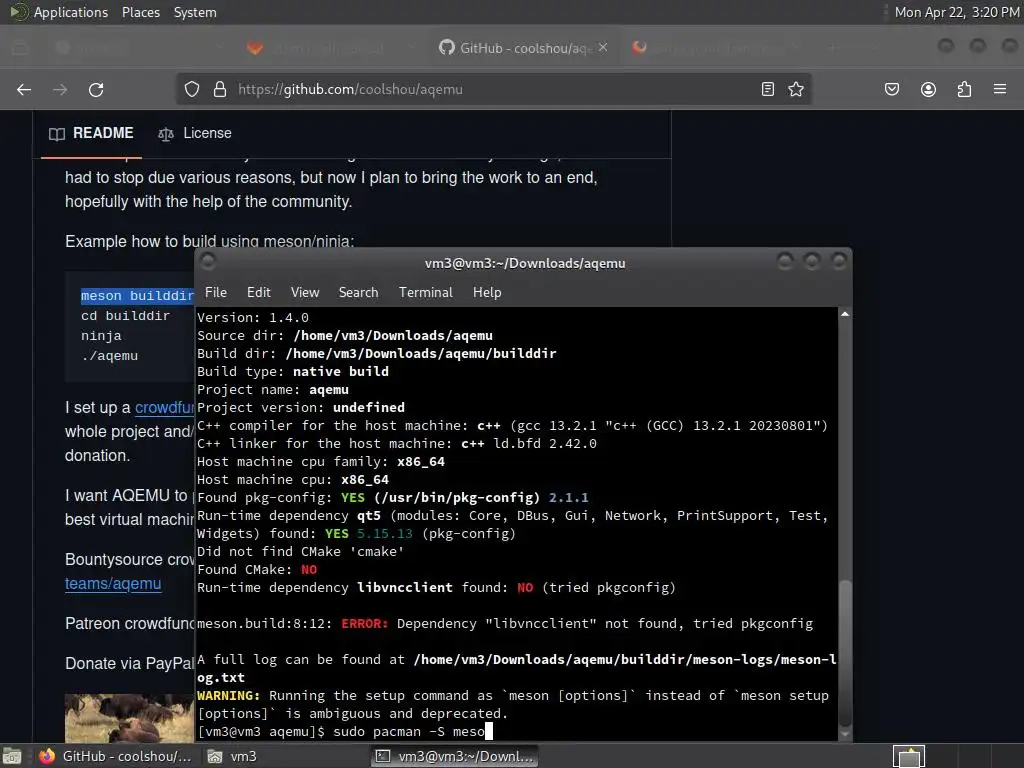Switch to the README tab
1024x768 pixels.
(x=91, y=133)
